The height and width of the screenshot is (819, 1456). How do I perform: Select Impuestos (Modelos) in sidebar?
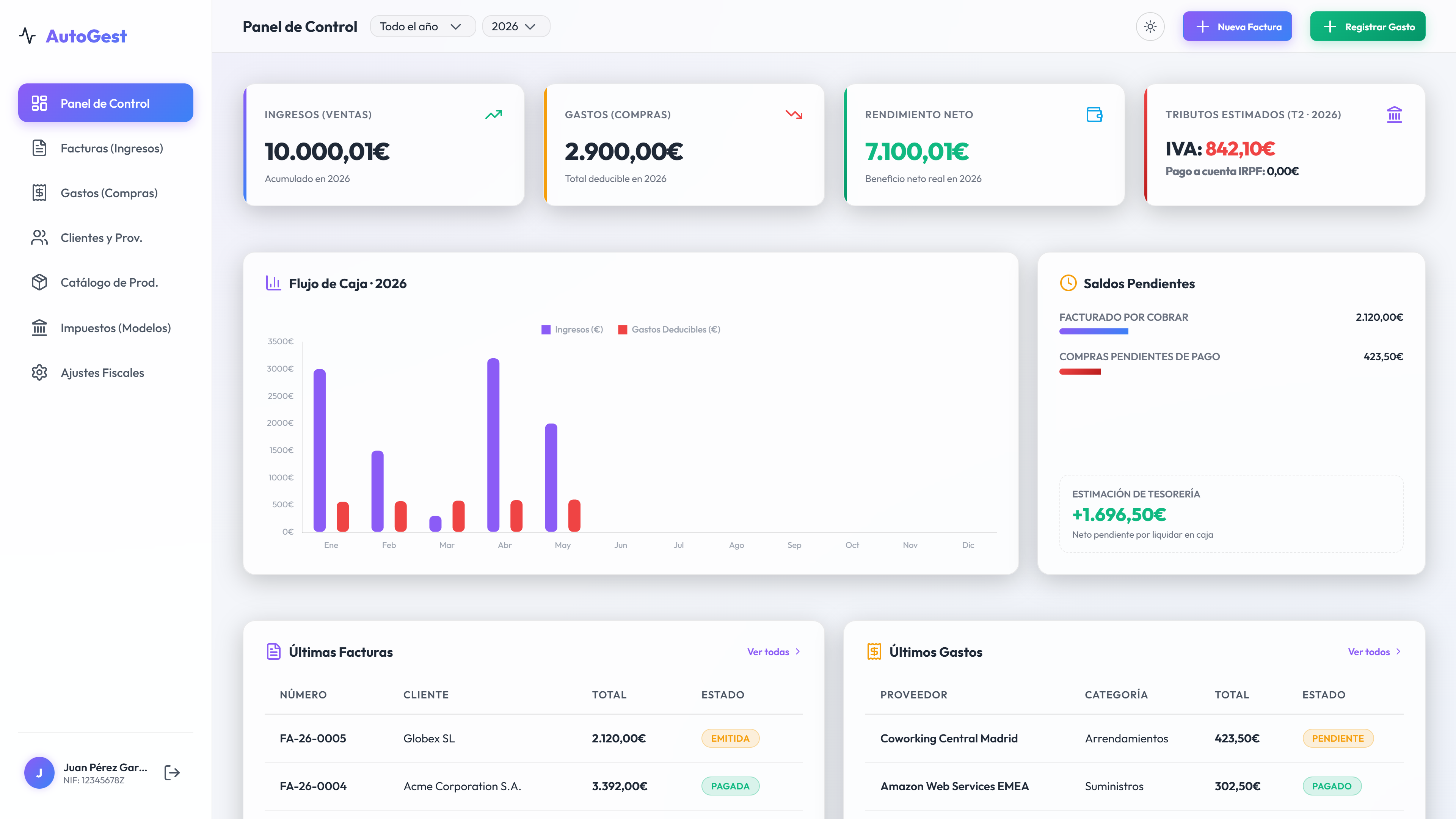point(106,328)
